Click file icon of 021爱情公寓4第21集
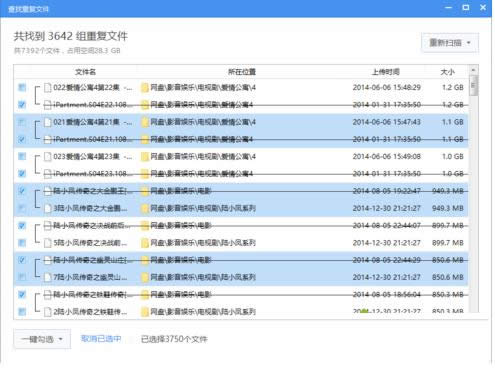495x368 pixels. [x=48, y=122]
